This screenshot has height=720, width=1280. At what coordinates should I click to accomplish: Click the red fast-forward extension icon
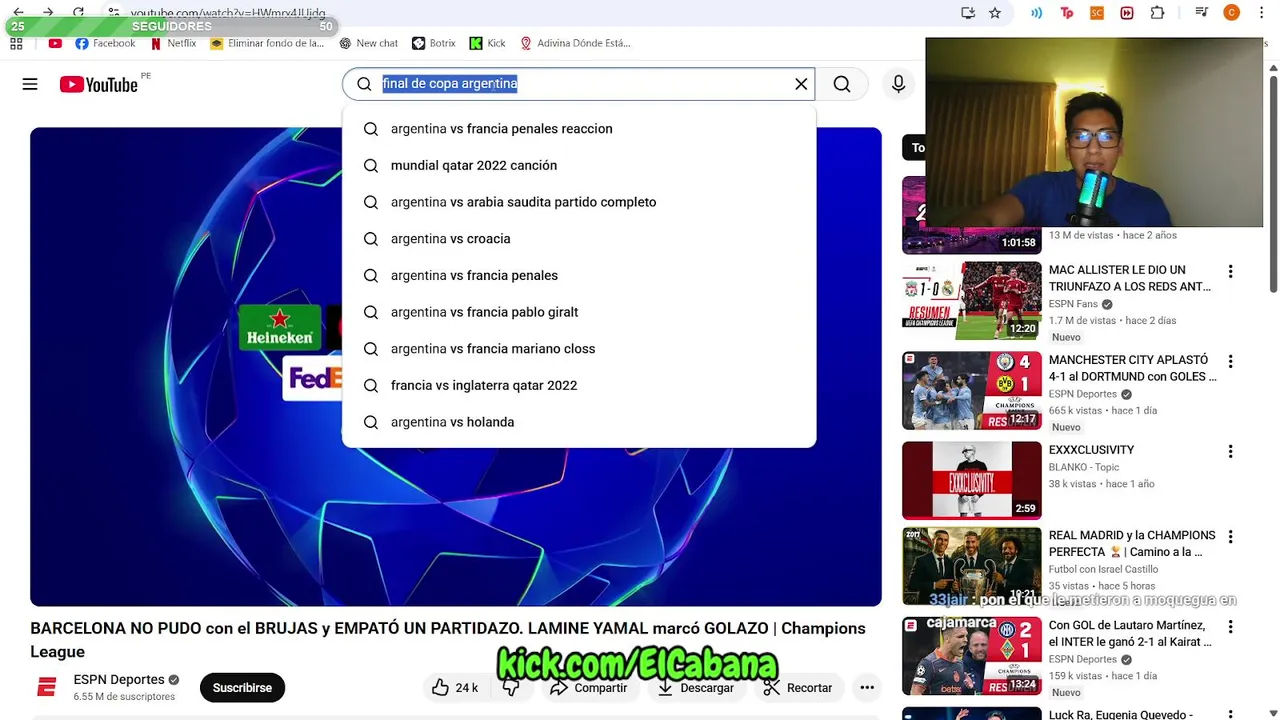(1127, 13)
